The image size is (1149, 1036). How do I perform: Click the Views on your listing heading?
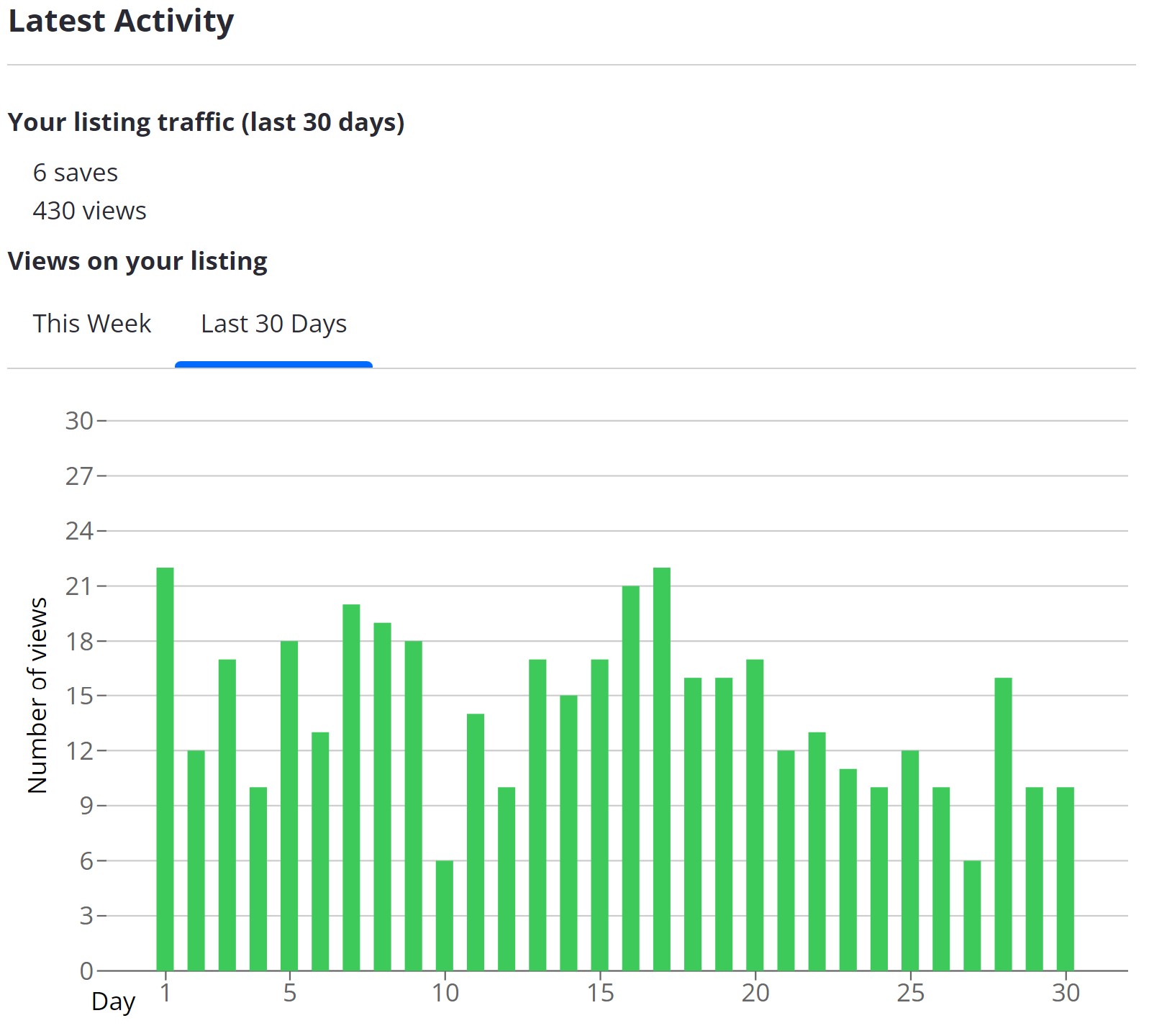click(x=137, y=261)
